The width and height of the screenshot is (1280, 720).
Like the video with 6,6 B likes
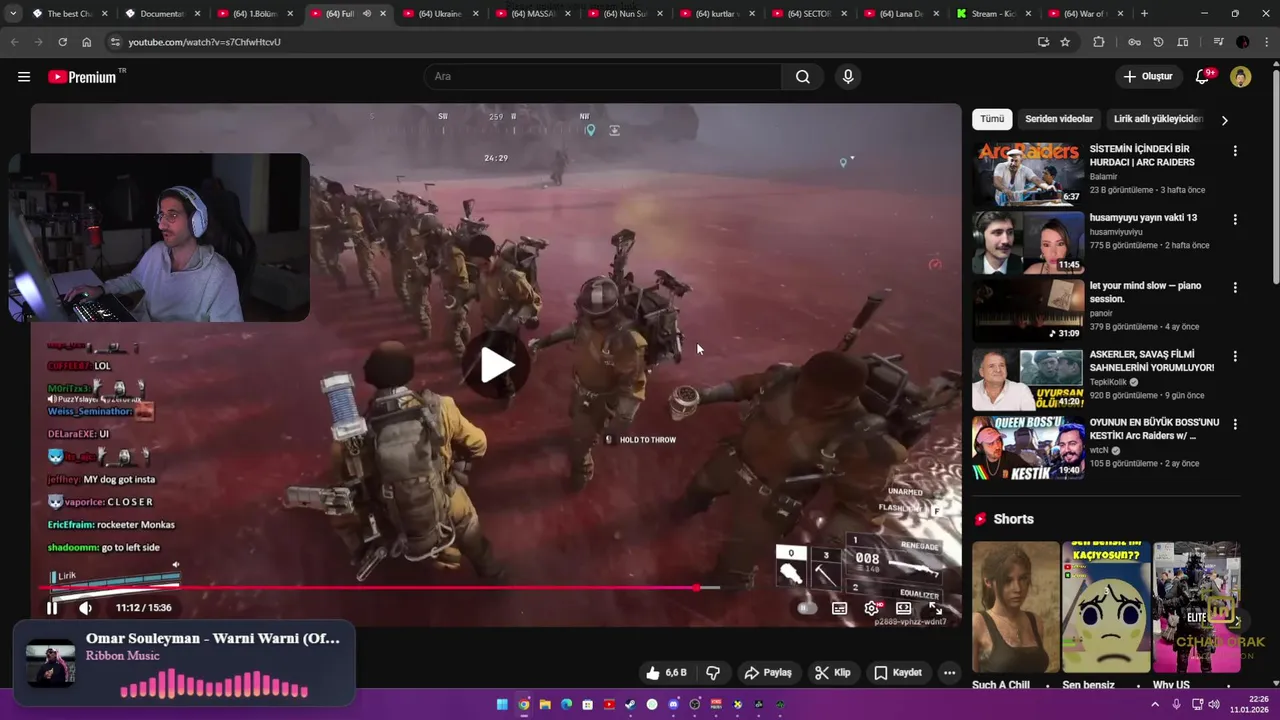pyautogui.click(x=665, y=673)
